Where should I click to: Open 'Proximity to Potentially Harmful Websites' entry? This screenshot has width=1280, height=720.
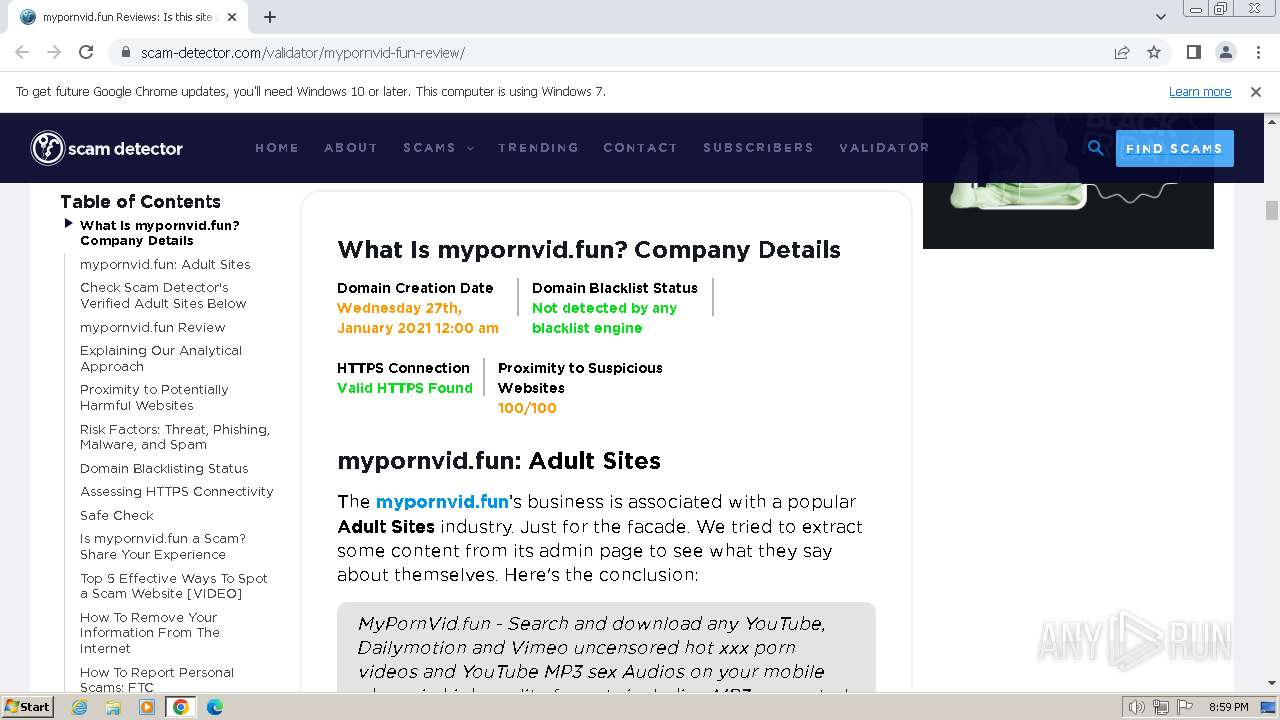[154, 397]
